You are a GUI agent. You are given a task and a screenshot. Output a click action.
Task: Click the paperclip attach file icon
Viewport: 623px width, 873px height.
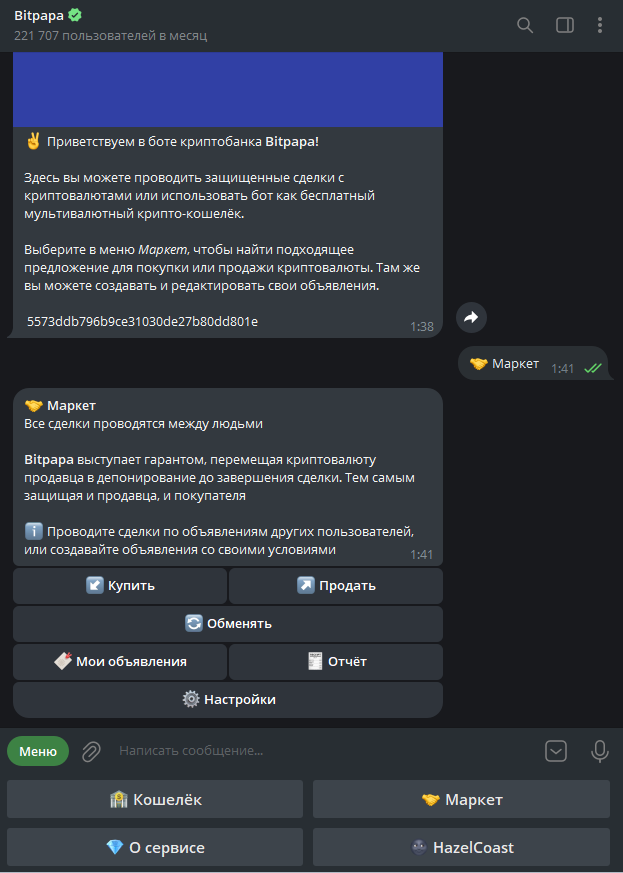point(91,750)
